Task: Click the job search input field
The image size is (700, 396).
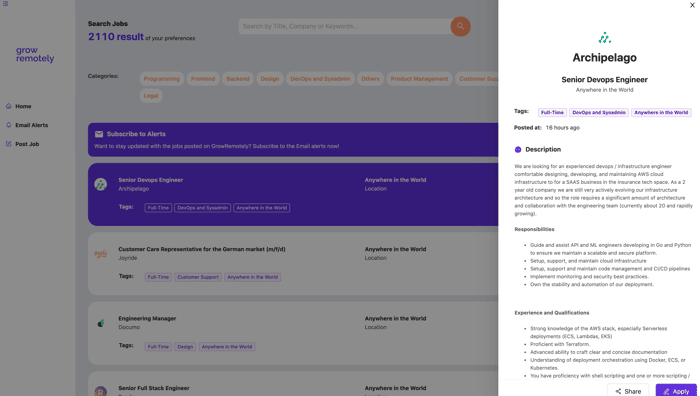Action: click(345, 26)
